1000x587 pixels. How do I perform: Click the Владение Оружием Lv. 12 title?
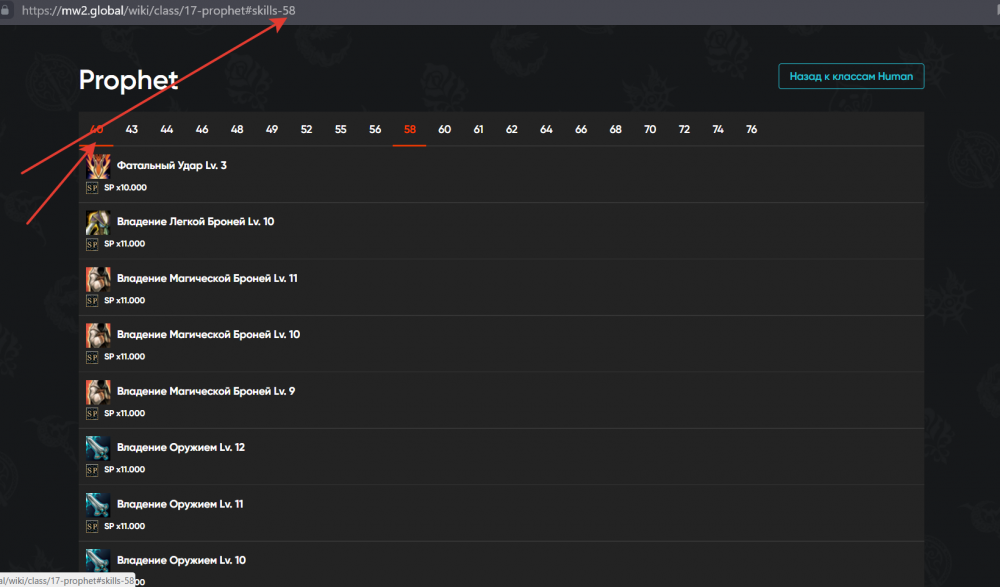pyautogui.click(x=180, y=448)
